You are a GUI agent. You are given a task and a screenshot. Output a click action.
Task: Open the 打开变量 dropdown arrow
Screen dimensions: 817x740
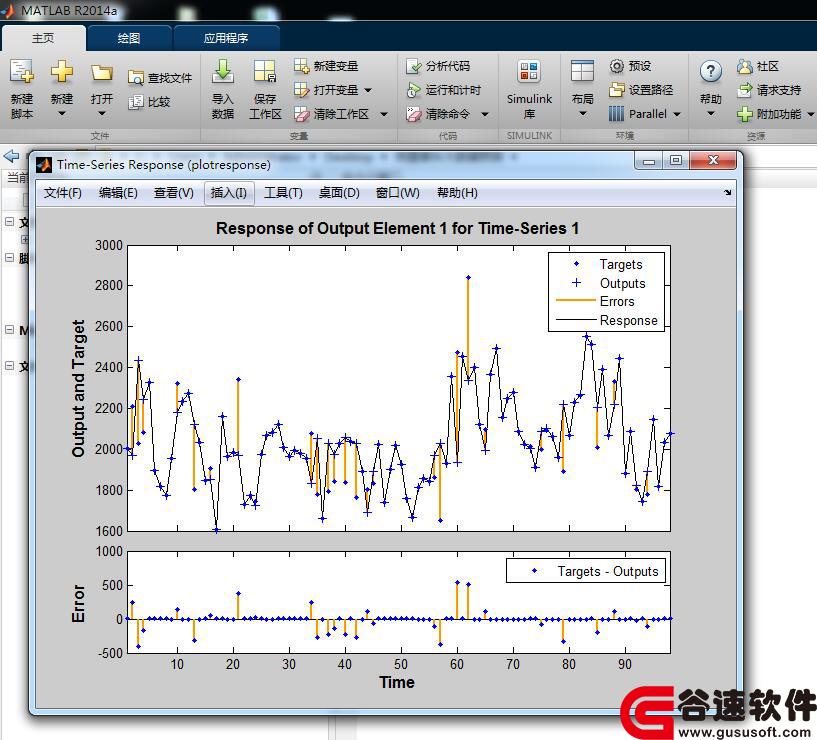point(368,90)
